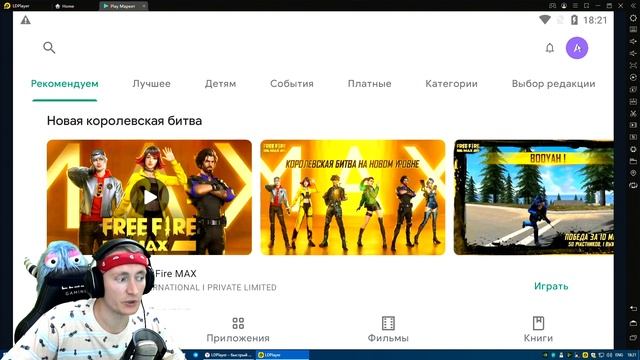Viewport: 640px width, 360px height.
Task: Open the LDPlayer taskbar button
Action: pos(282,355)
